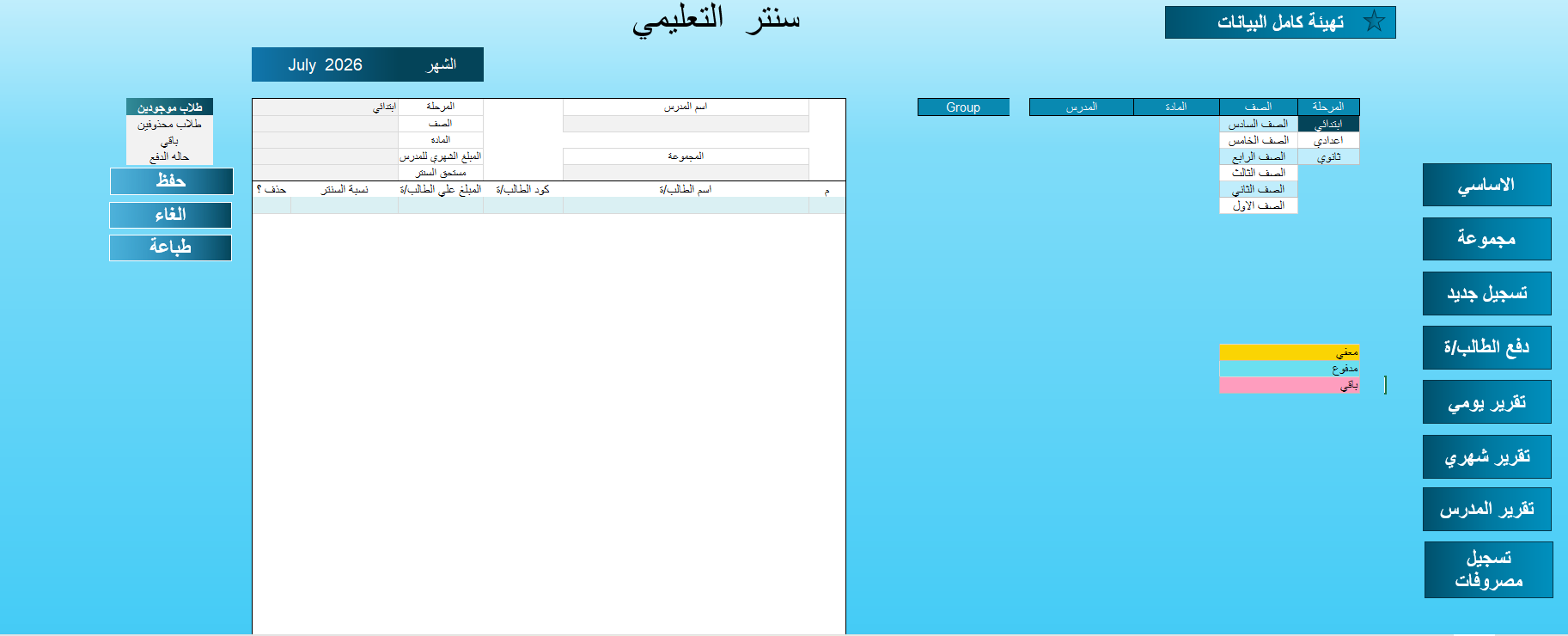Click the المرحلة value cell showing ابتدائي
The height and width of the screenshot is (636, 1568).
[x=326, y=107]
